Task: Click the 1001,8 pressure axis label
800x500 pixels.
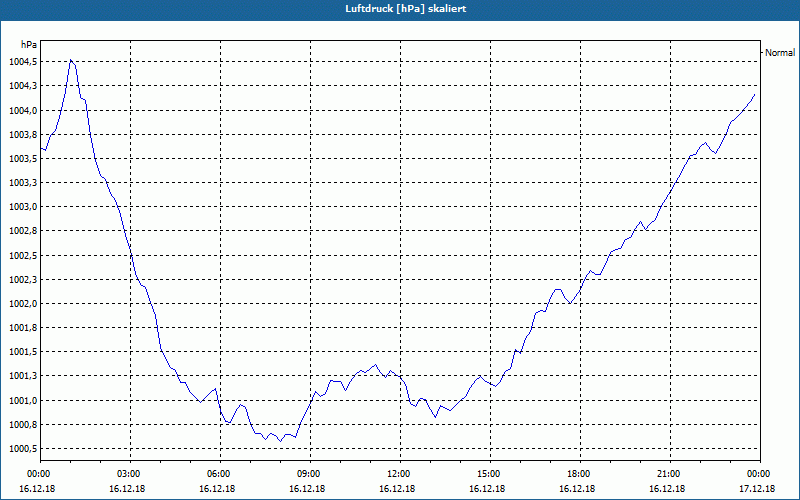Action: click(22, 328)
